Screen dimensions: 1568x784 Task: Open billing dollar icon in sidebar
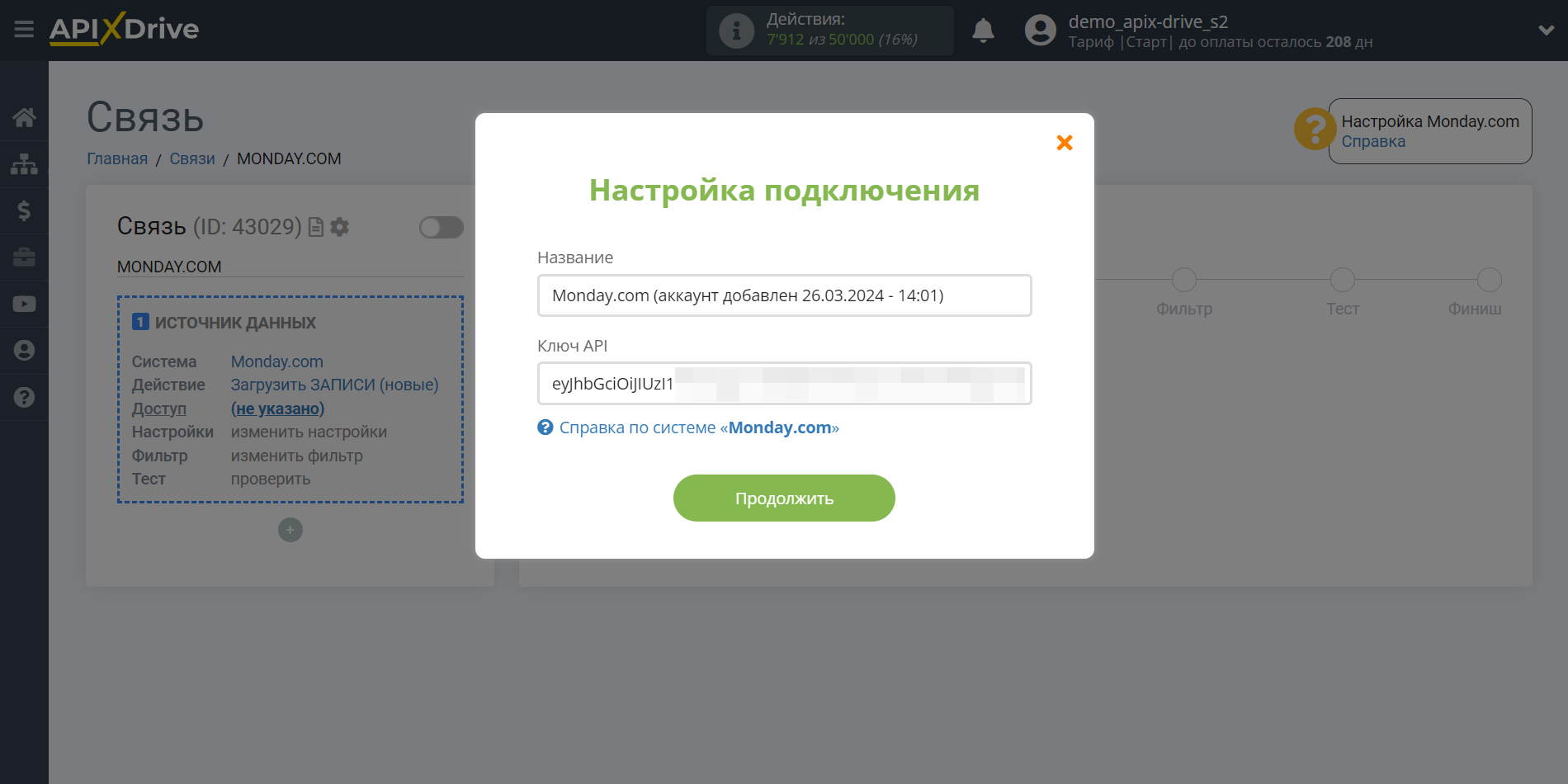pyautogui.click(x=24, y=210)
